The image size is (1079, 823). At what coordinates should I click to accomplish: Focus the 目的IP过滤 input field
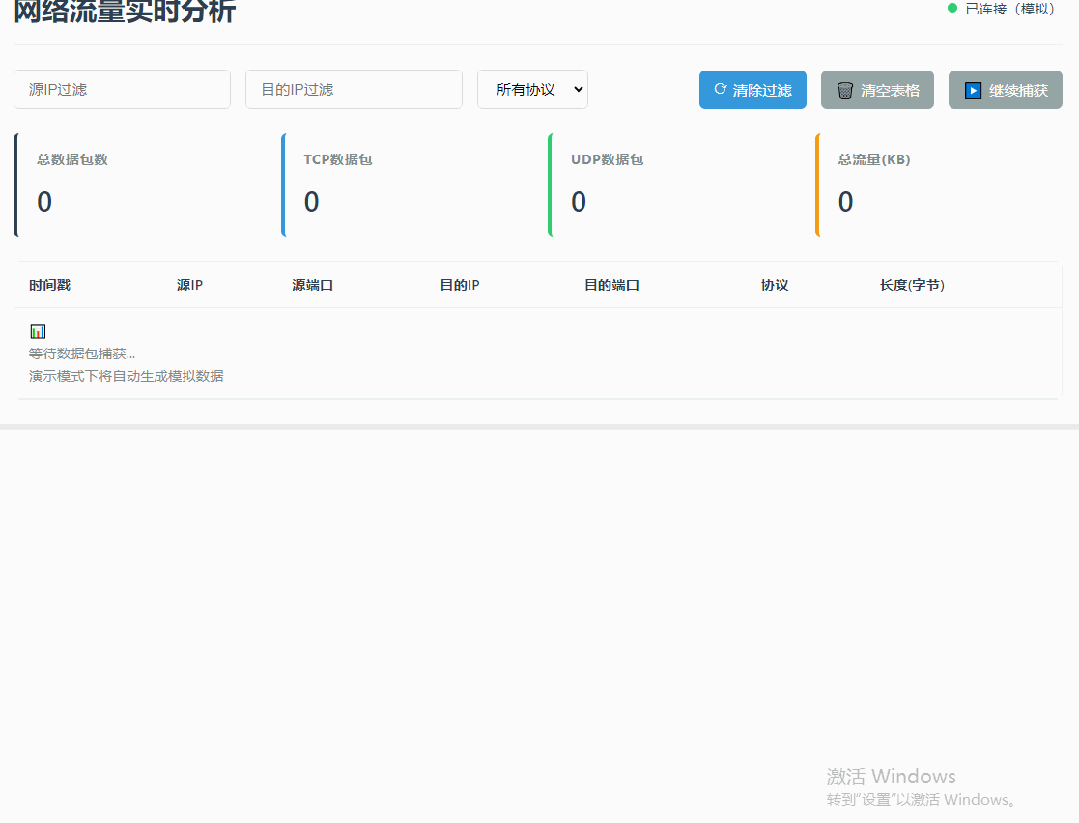click(x=353, y=90)
